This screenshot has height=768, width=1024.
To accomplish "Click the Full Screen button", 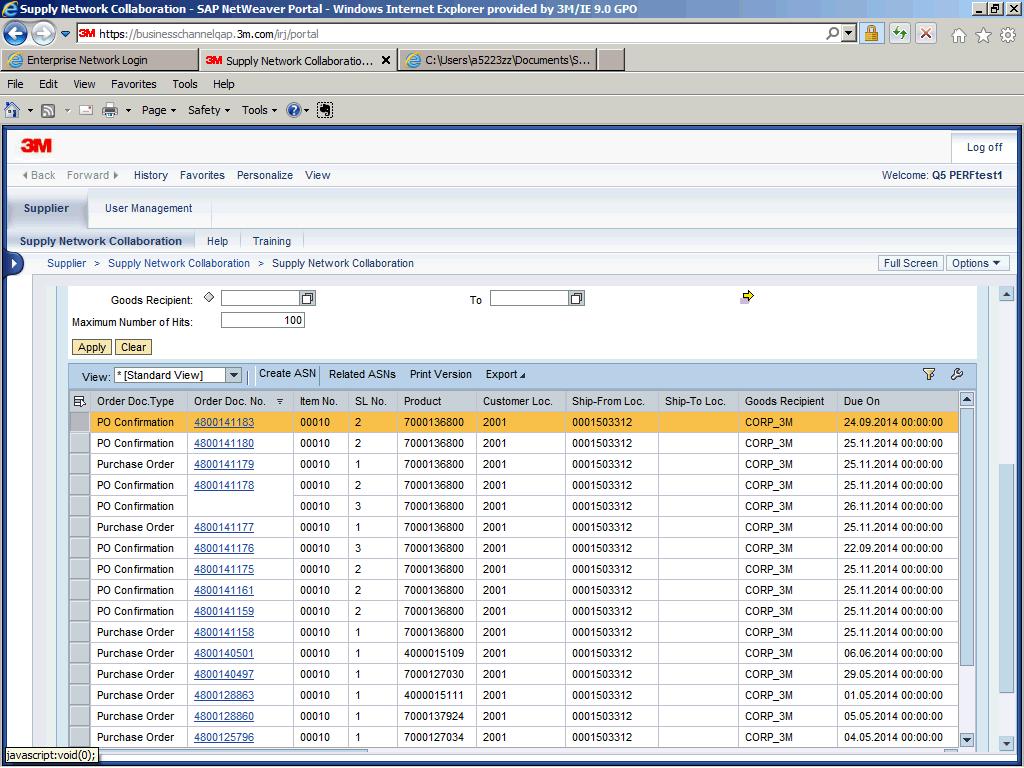I will click(910, 263).
